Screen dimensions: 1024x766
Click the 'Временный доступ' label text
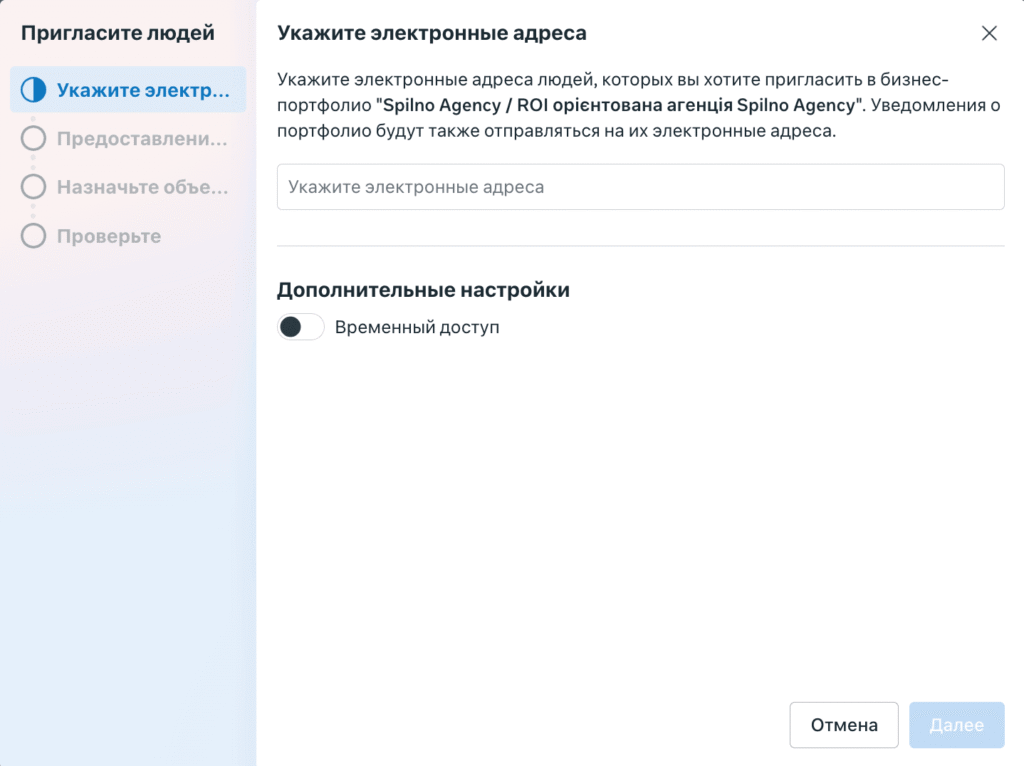point(417,327)
